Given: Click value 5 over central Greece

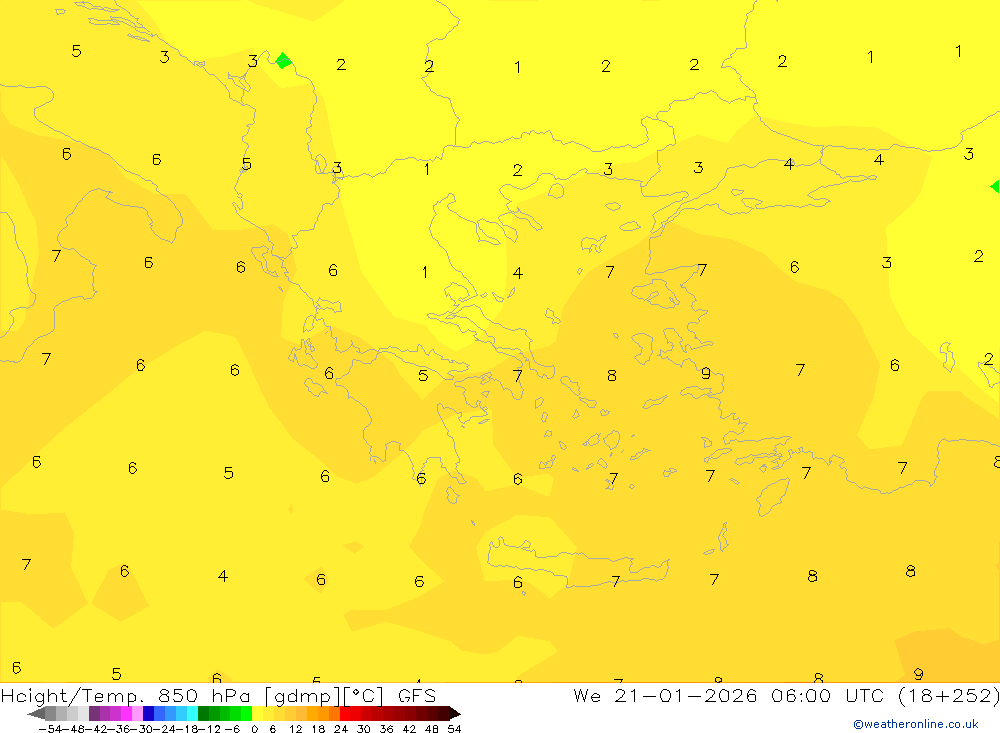Looking at the screenshot, I should pyautogui.click(x=423, y=375).
